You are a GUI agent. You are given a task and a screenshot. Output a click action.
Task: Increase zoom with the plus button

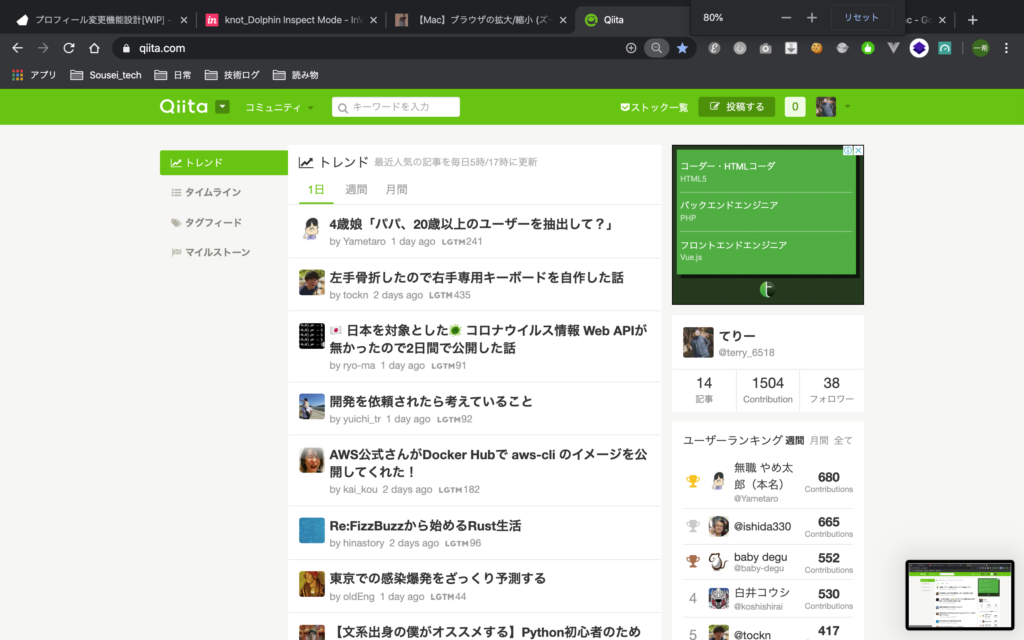point(812,18)
